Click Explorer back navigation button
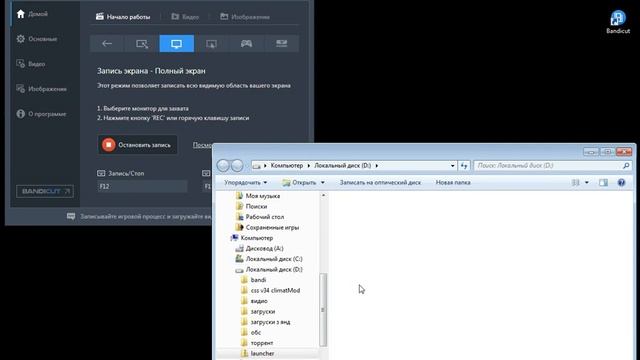This screenshot has width=640, height=360. coord(223,165)
